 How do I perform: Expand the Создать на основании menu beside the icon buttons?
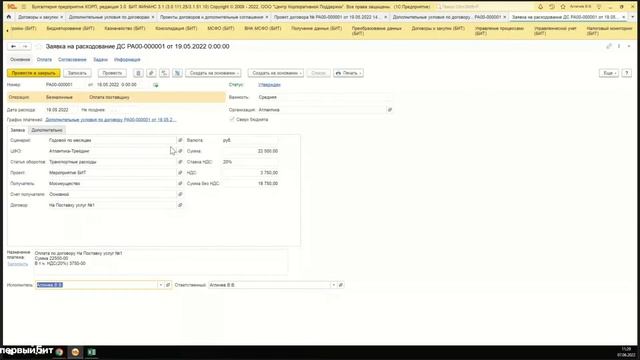click(213, 73)
